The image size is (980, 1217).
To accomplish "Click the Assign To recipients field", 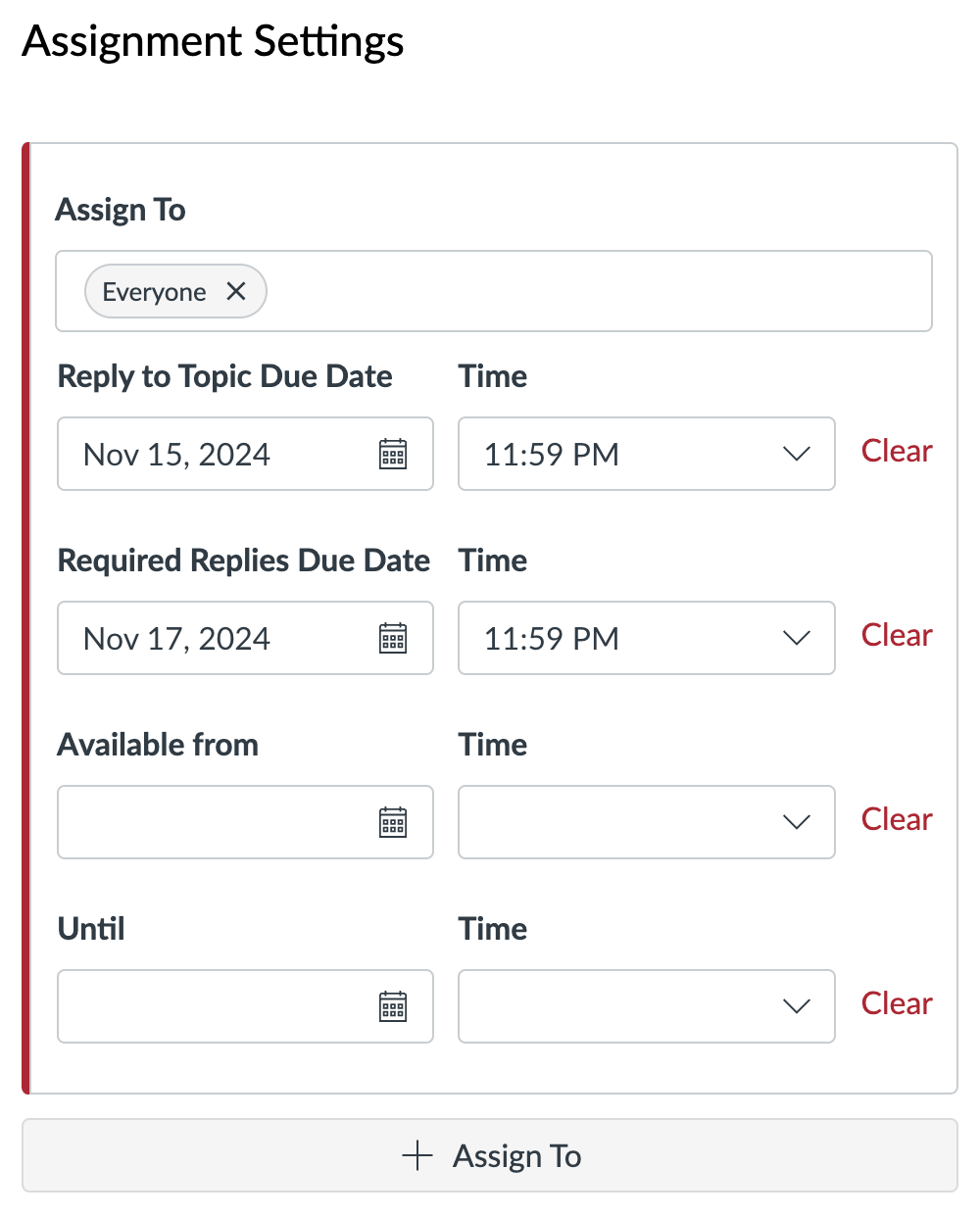I will click(588, 291).
